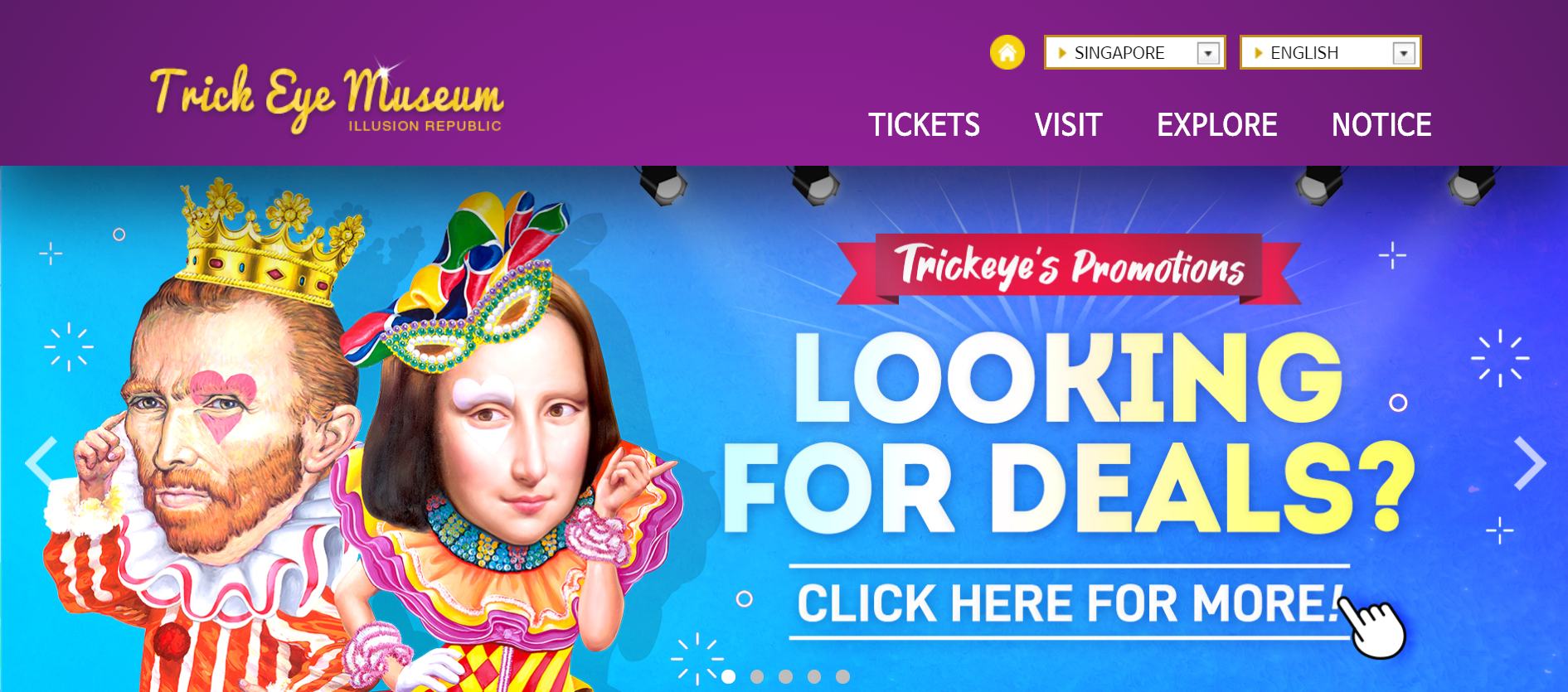Viewport: 1568px width, 692px height.
Task: Select the first carousel slide dot
Action: coord(729,676)
